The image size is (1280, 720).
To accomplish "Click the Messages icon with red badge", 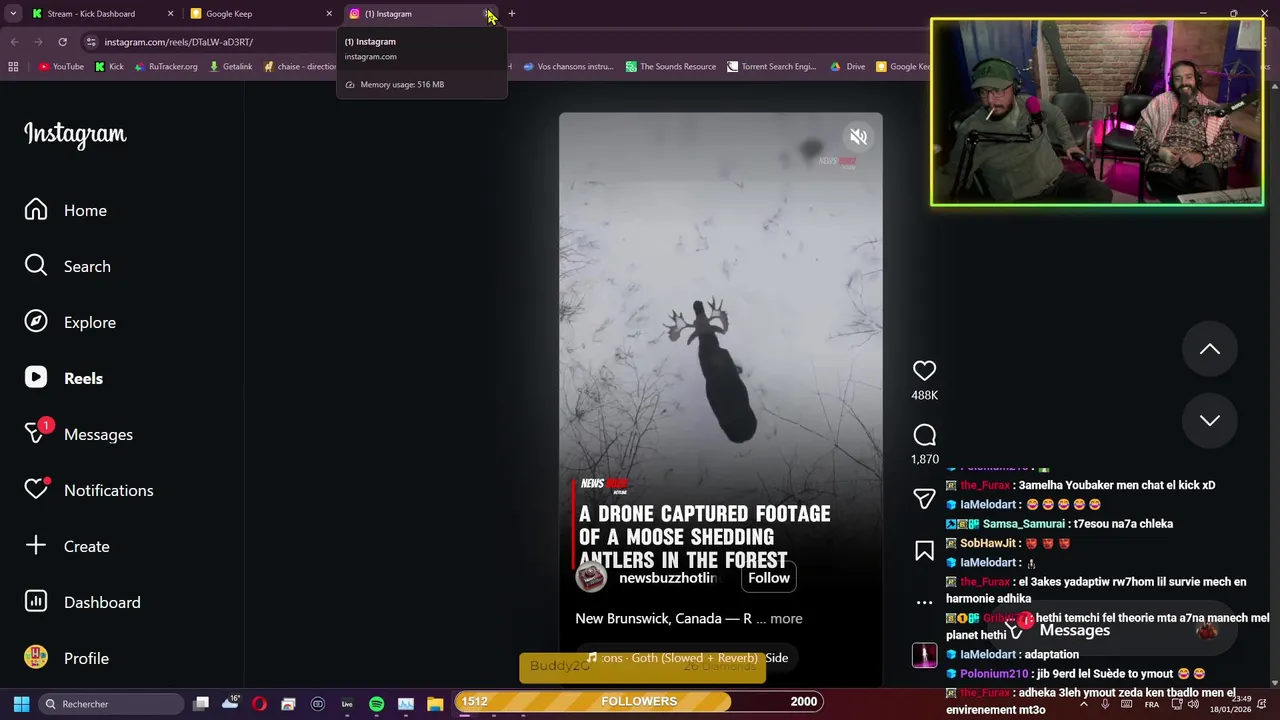I will [37, 432].
